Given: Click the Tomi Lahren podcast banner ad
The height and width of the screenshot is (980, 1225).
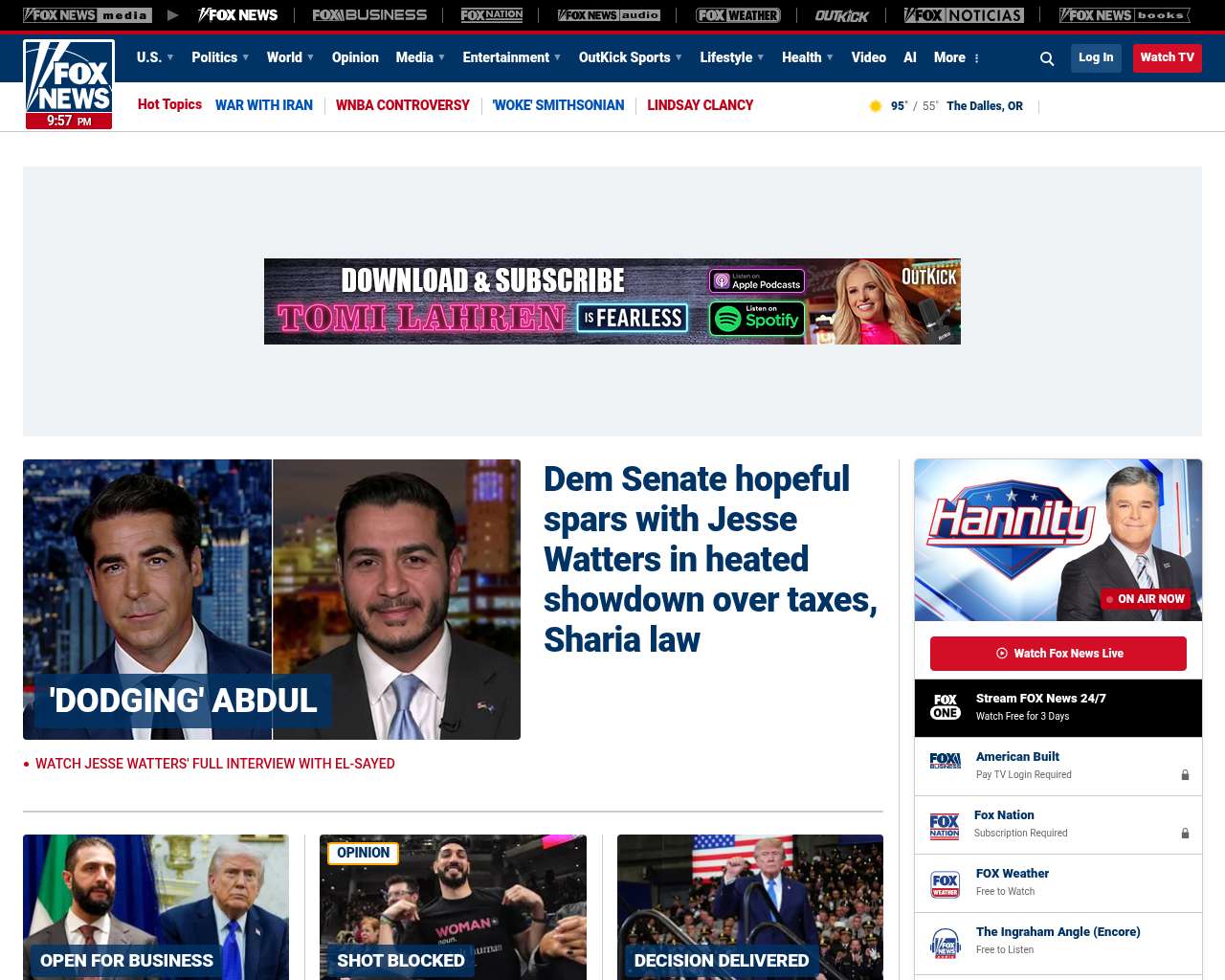Looking at the screenshot, I should 612,301.
